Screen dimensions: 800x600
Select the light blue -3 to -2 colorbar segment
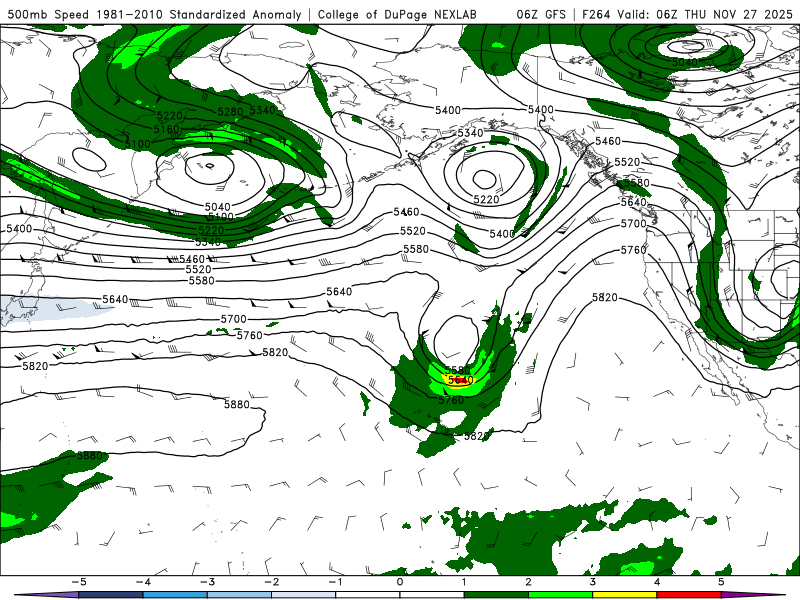pyautogui.click(x=239, y=595)
